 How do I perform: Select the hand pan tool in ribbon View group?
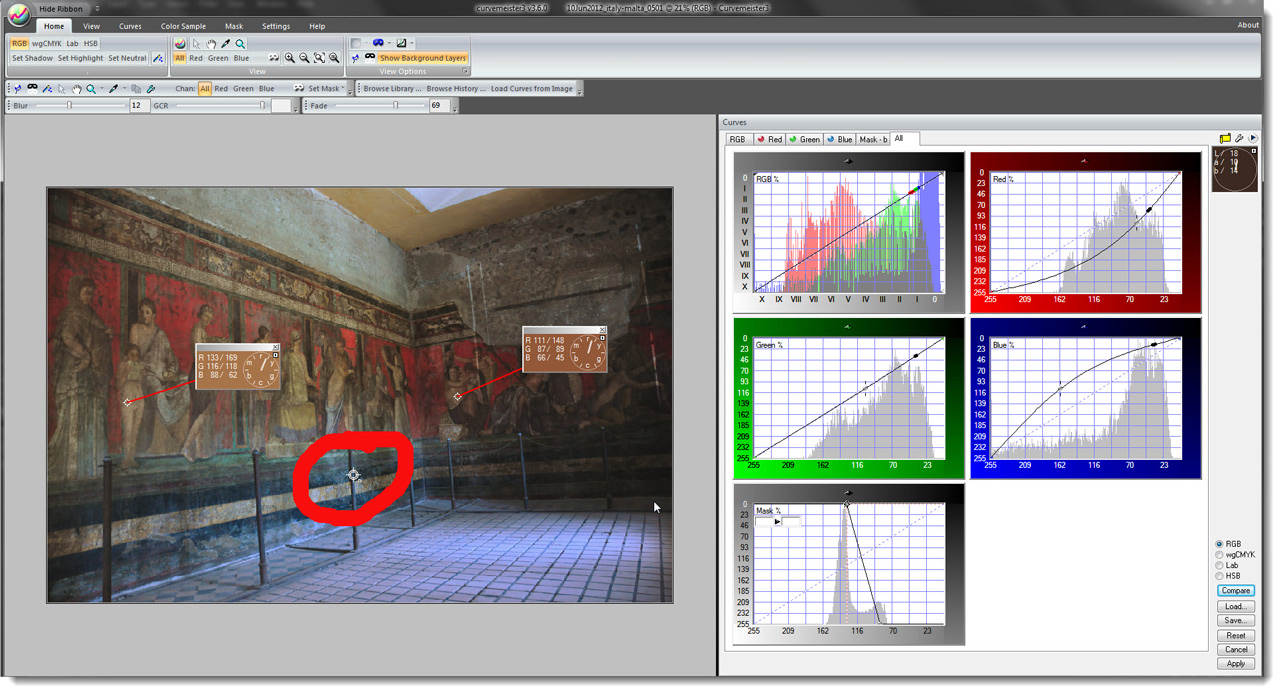[x=211, y=44]
